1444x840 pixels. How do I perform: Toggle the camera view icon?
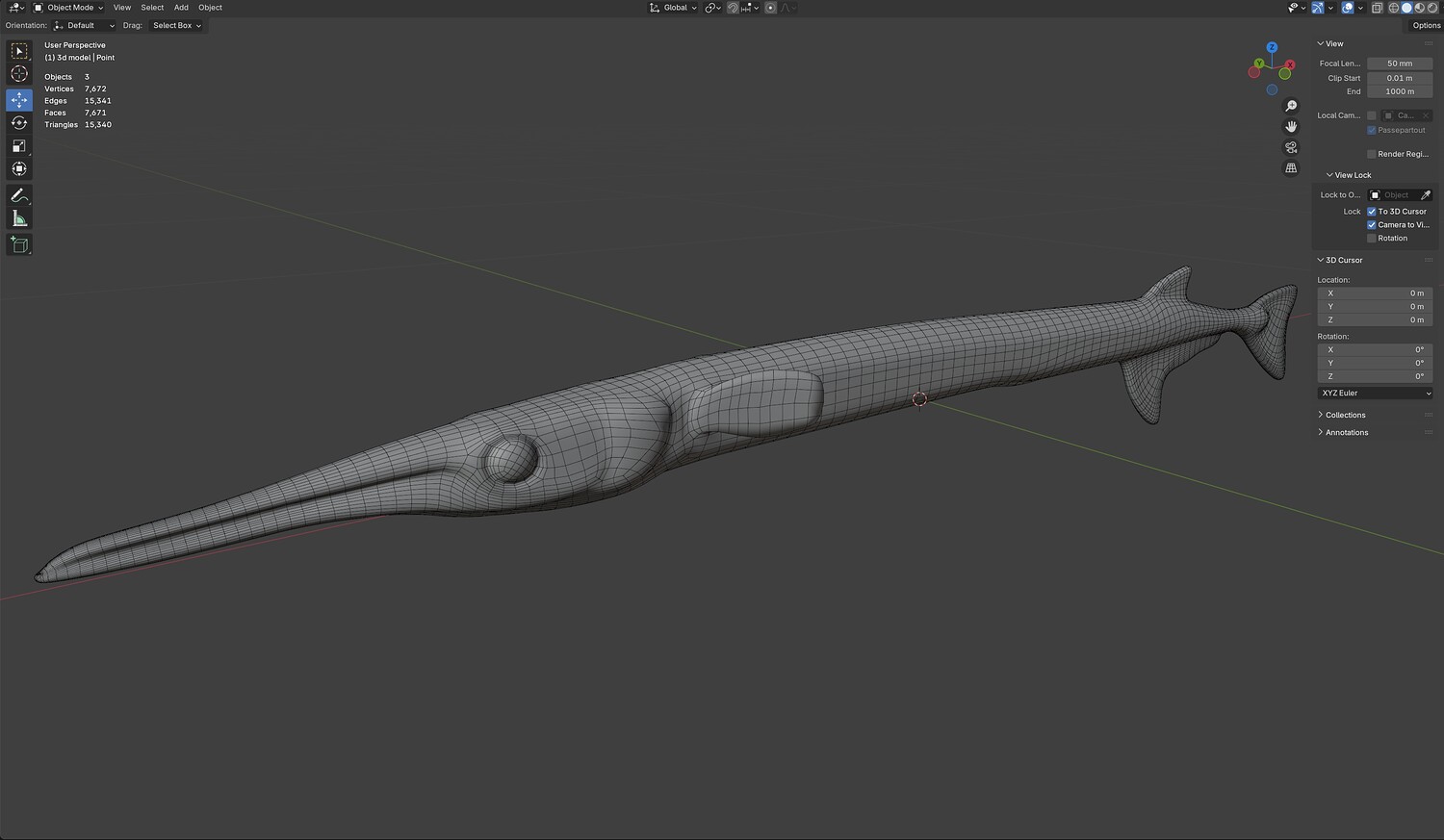click(1291, 147)
